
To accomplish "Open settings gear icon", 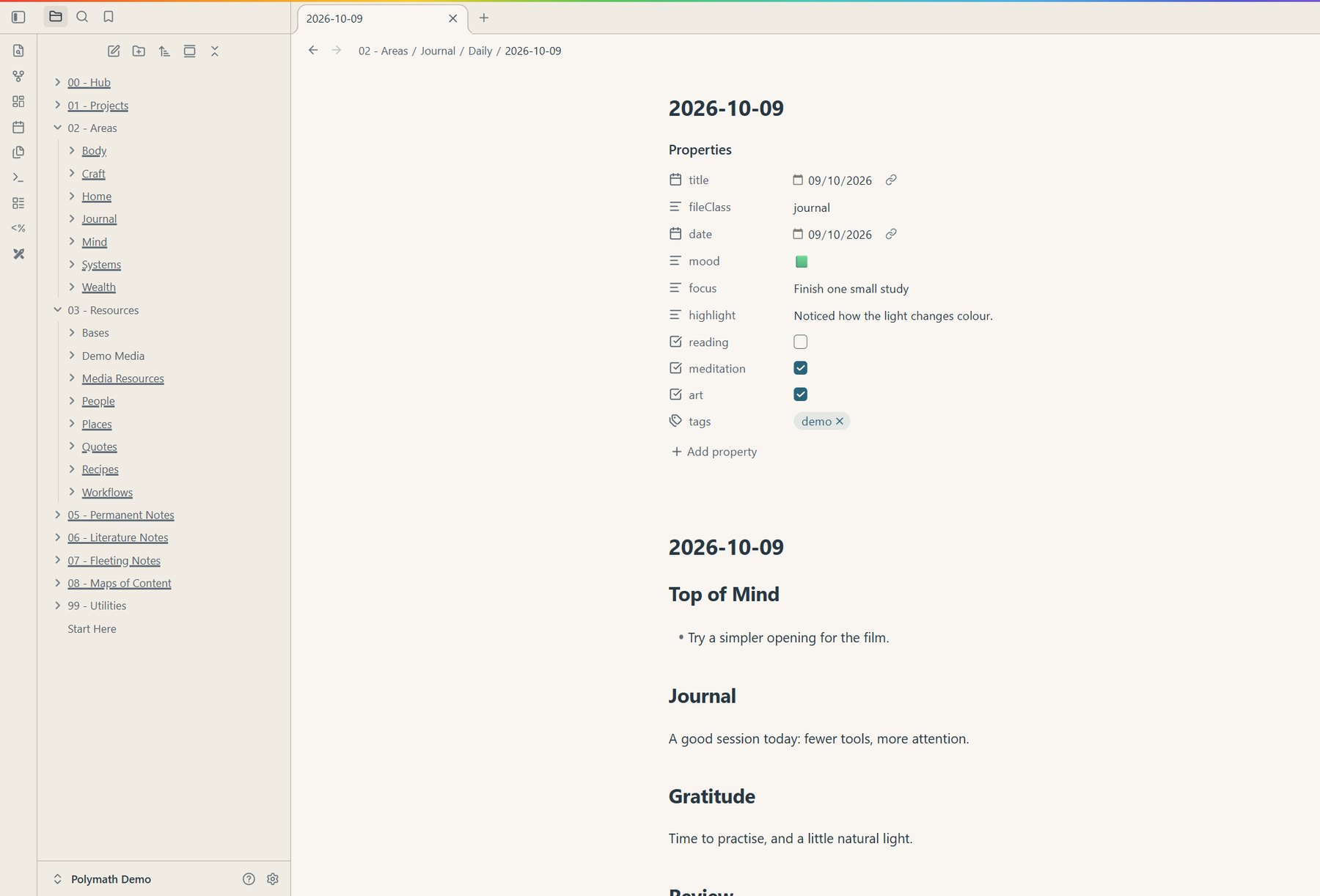I will pyautogui.click(x=273, y=879).
